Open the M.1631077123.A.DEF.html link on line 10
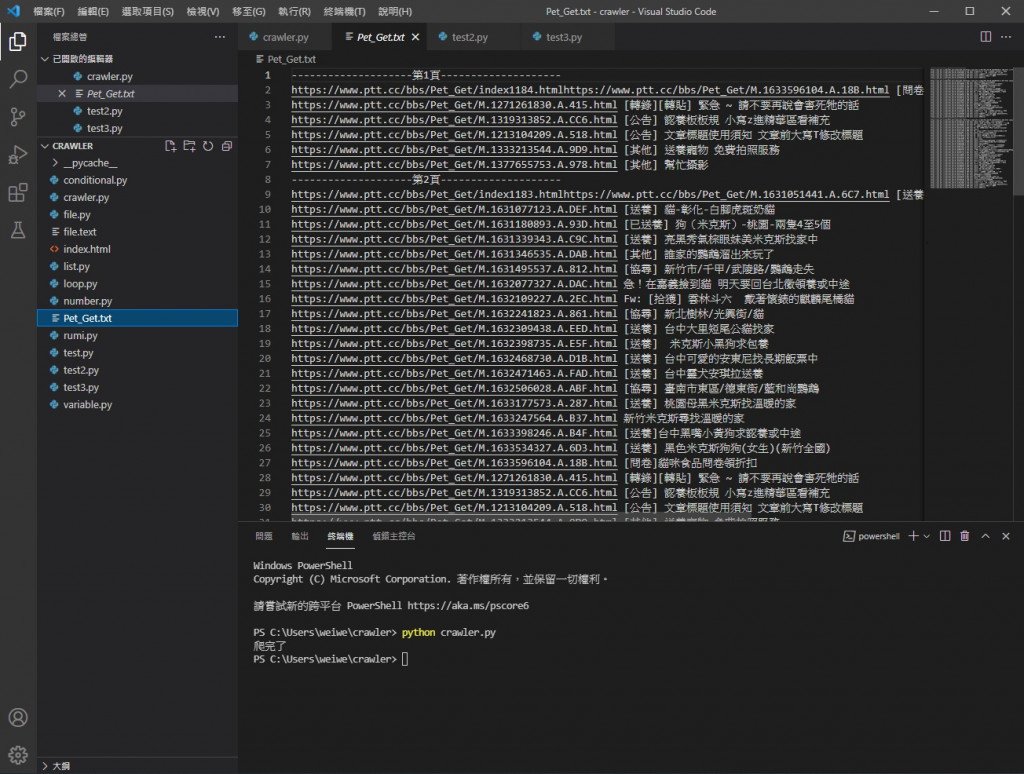This screenshot has width=1024, height=774. [454, 209]
